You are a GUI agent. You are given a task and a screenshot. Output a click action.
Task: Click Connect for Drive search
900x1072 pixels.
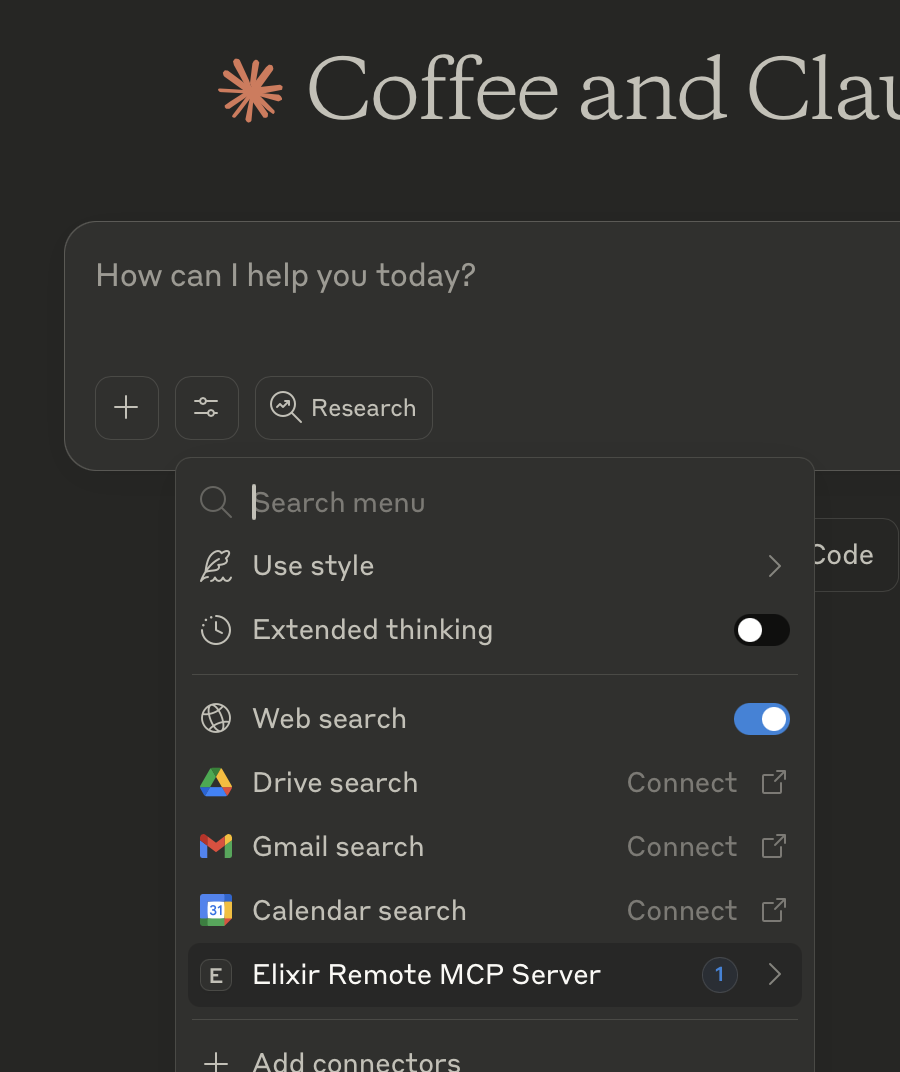(x=682, y=783)
